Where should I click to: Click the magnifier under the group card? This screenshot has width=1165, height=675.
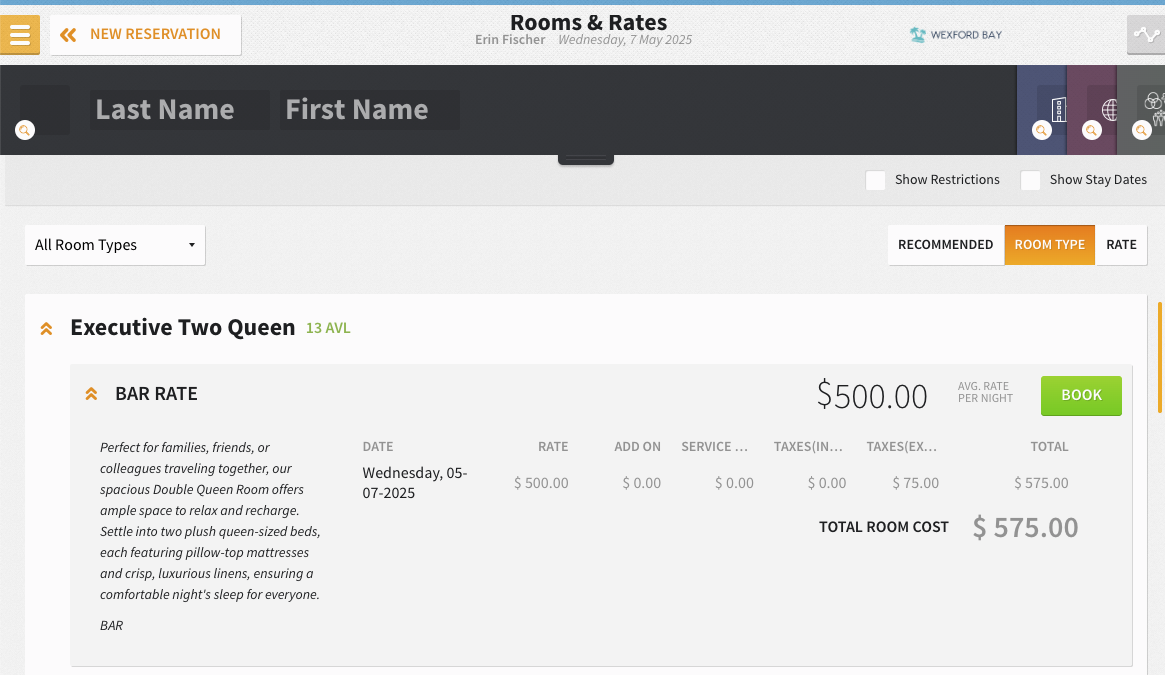pos(1141,130)
